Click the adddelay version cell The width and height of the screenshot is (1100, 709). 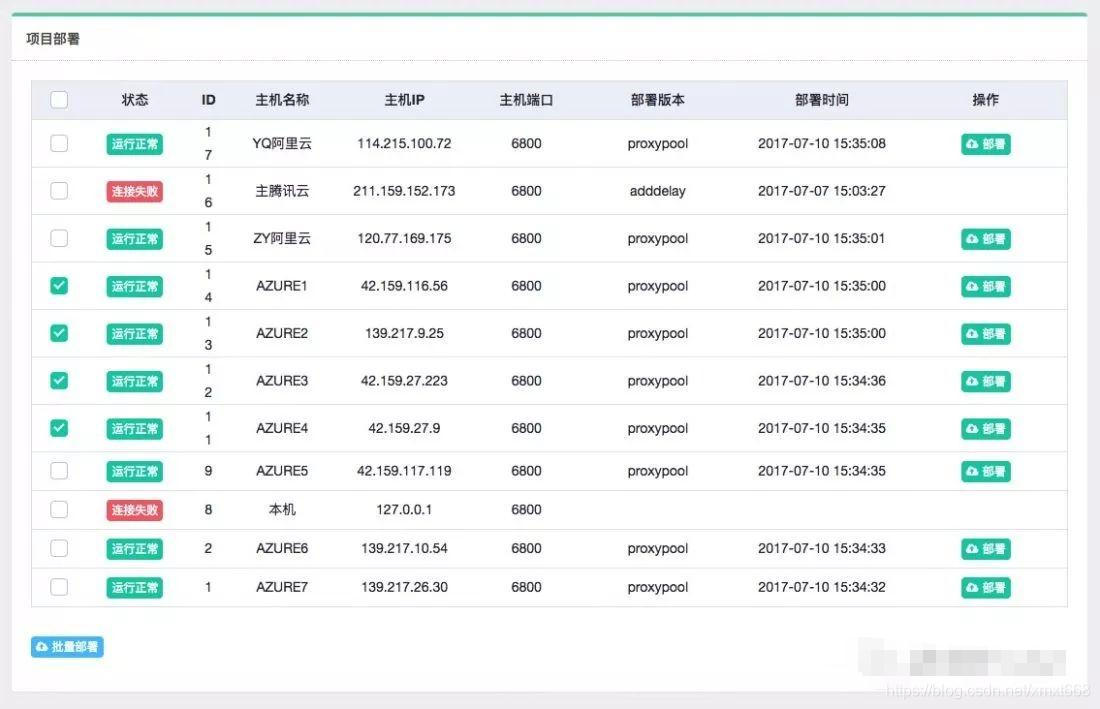coord(657,191)
